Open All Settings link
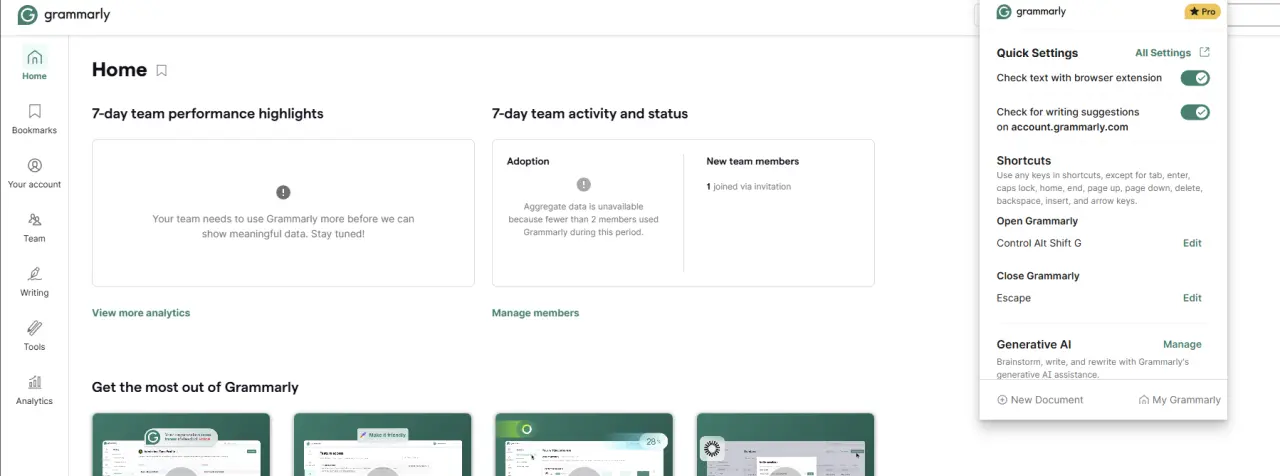1280x476 pixels. point(1163,53)
